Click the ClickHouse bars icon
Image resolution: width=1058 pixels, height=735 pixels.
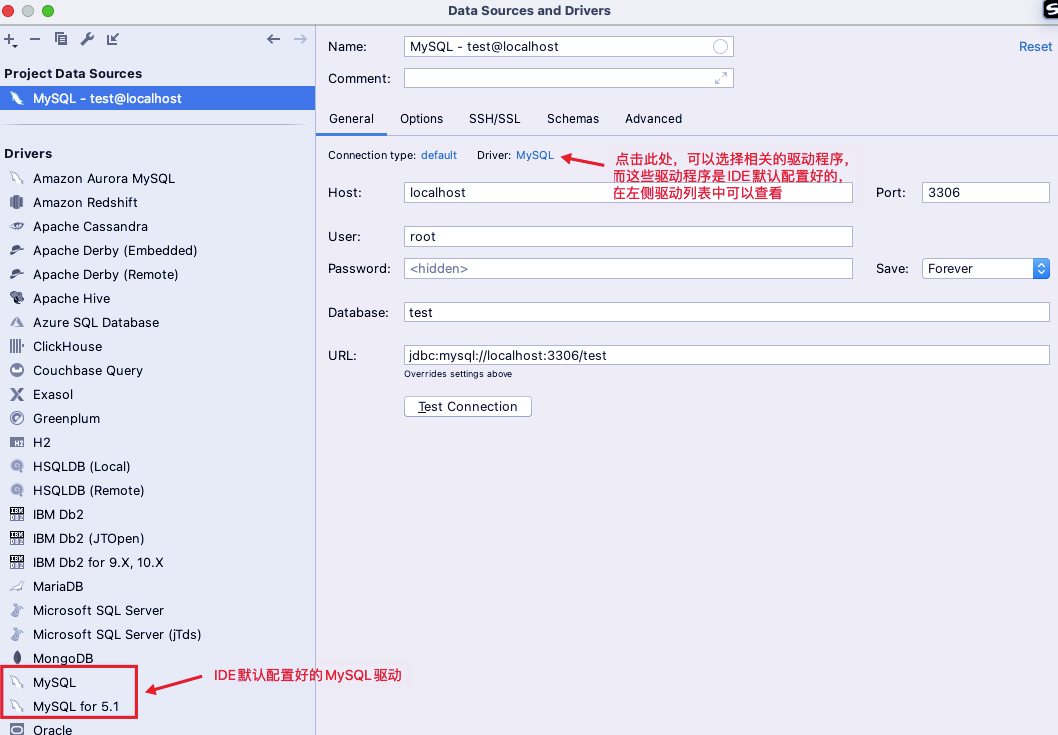click(17, 346)
